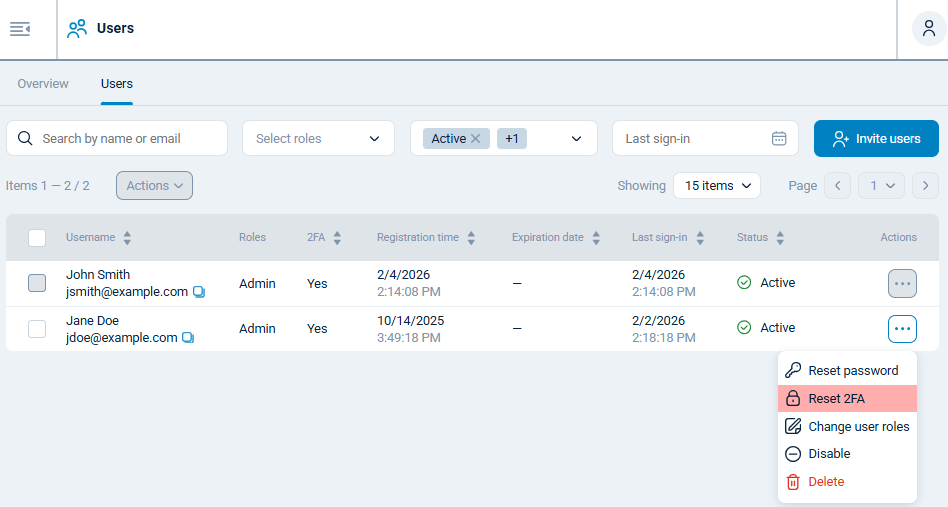This screenshot has height=507, width=948.
Task: Remove the Active status filter chip
Action: [475, 139]
